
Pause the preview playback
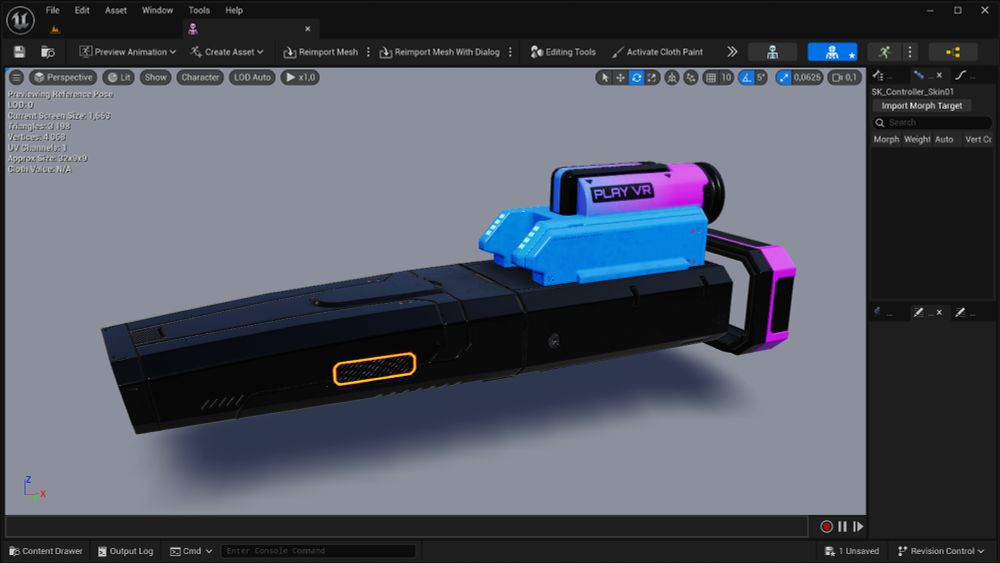[x=842, y=527]
